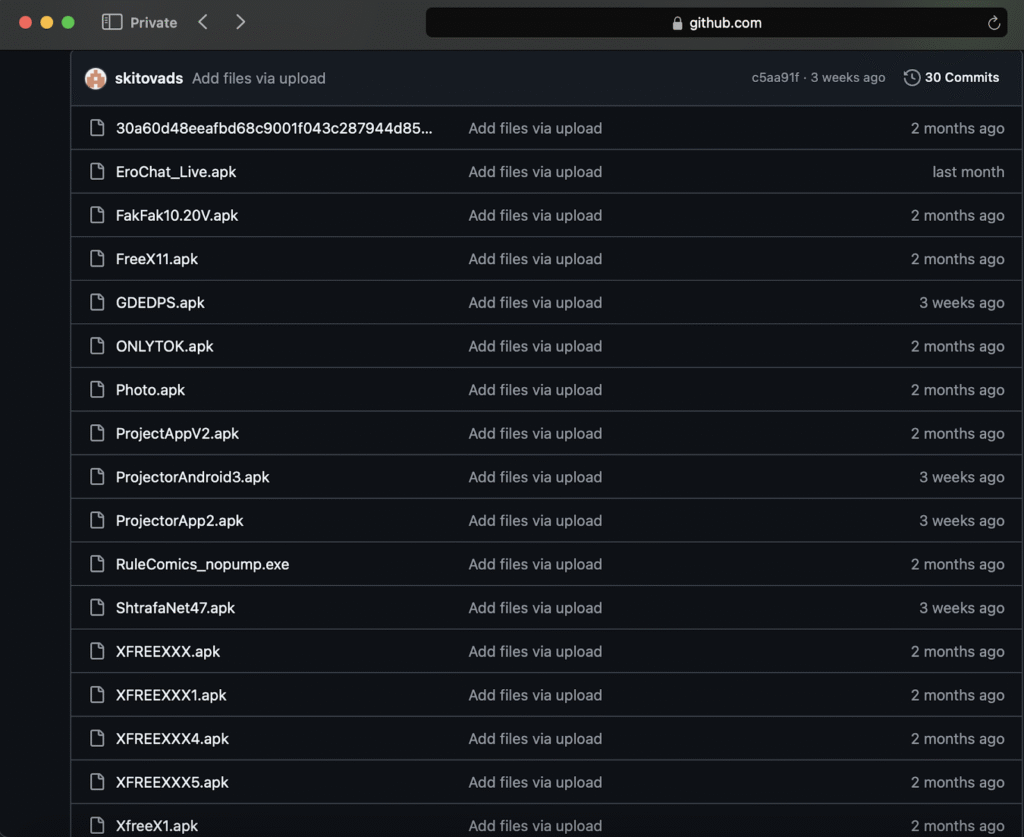1024x837 pixels.
Task: Click the file icon beside GDEDPS.apk
Action: click(97, 302)
